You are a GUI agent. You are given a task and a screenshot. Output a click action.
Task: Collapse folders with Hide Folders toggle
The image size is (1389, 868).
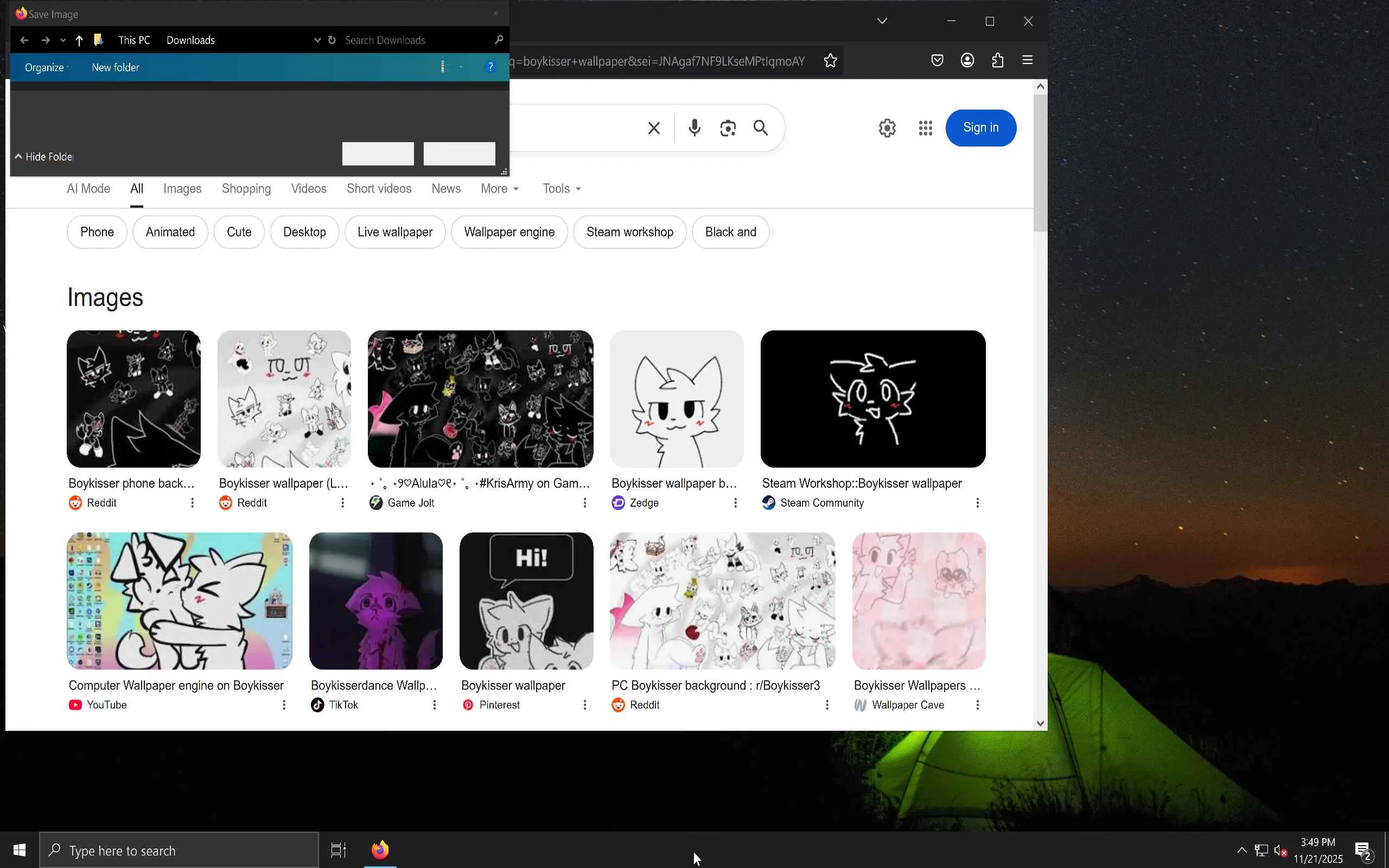(x=44, y=157)
